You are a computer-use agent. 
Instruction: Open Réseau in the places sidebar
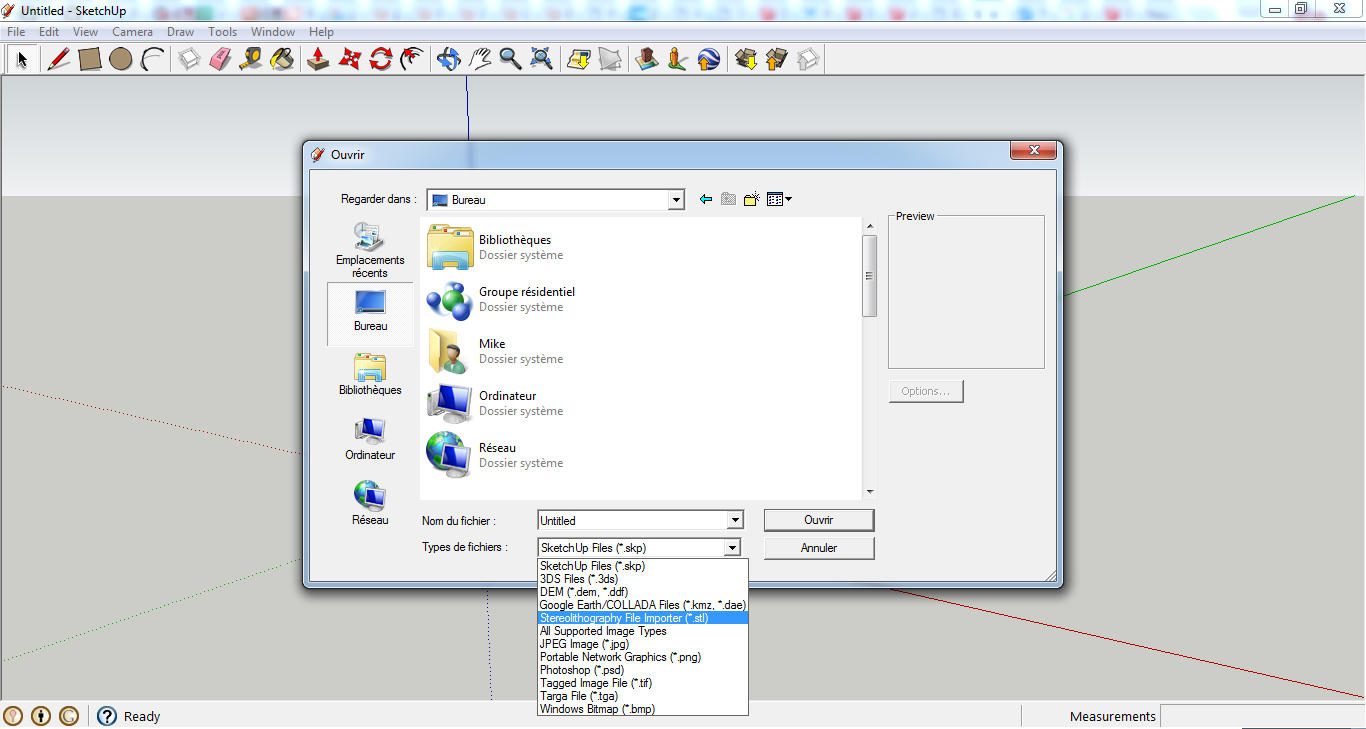(x=370, y=504)
